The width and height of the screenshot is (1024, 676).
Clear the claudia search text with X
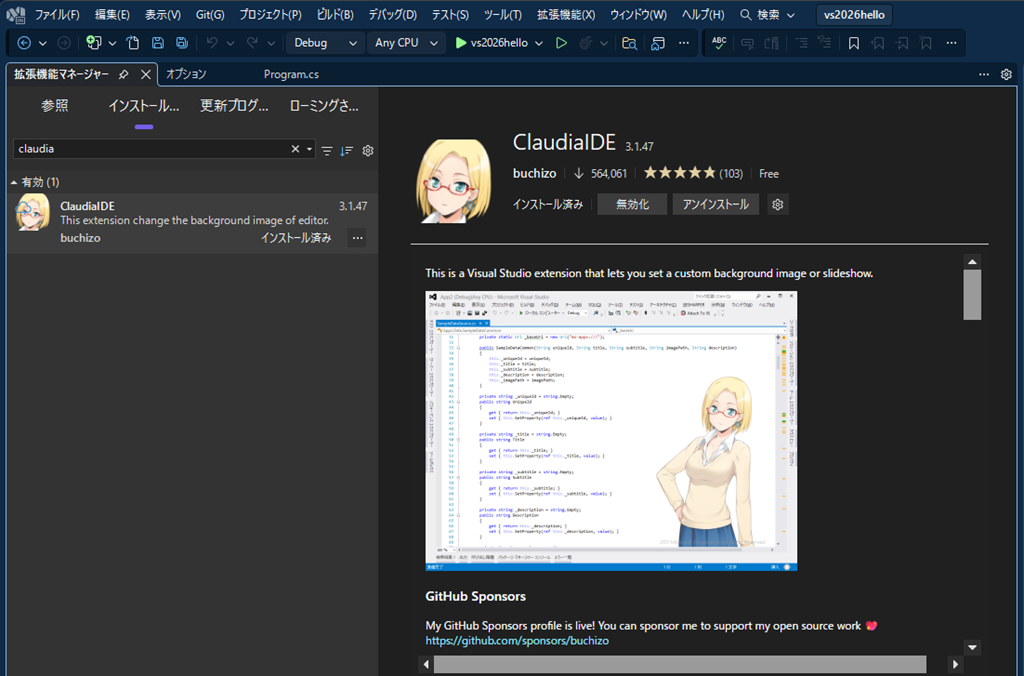pos(295,149)
